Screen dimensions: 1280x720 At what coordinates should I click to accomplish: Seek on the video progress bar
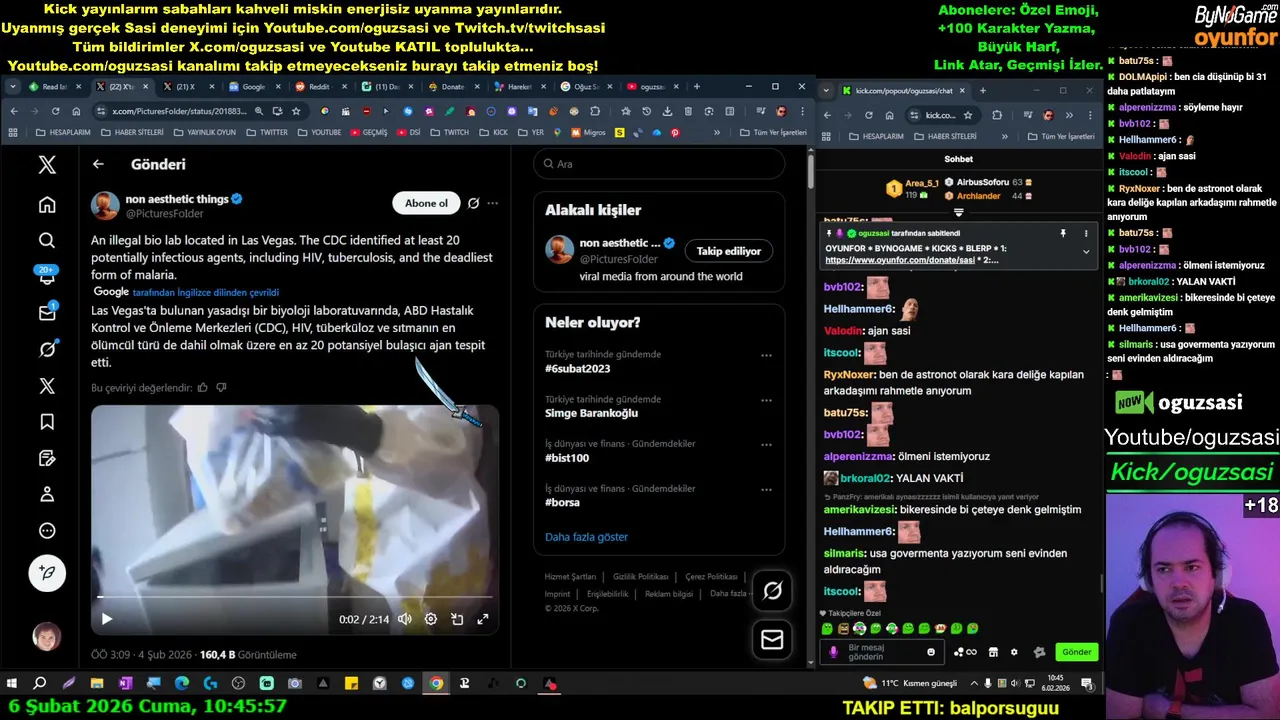point(295,597)
